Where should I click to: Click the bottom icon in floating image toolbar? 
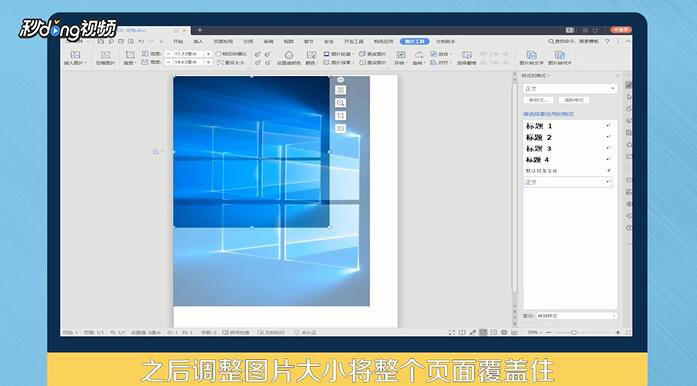[x=340, y=129]
